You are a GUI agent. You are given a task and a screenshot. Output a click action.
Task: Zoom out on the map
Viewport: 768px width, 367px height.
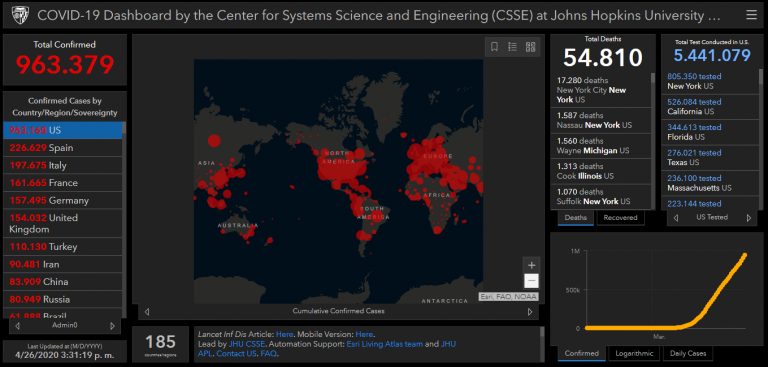(531, 281)
